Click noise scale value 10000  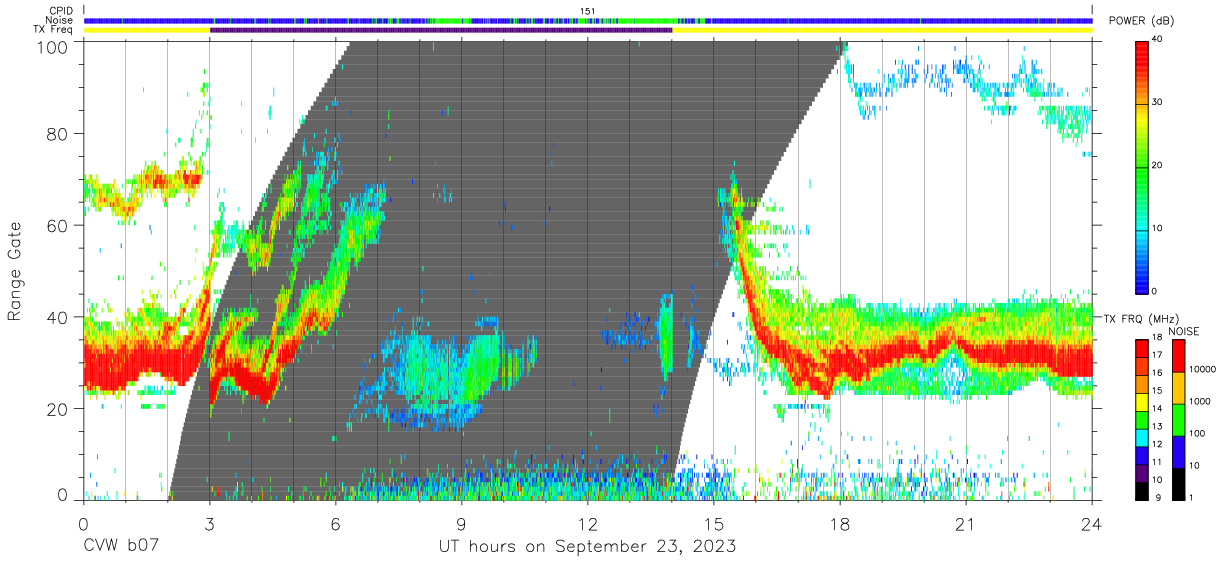coord(1200,371)
